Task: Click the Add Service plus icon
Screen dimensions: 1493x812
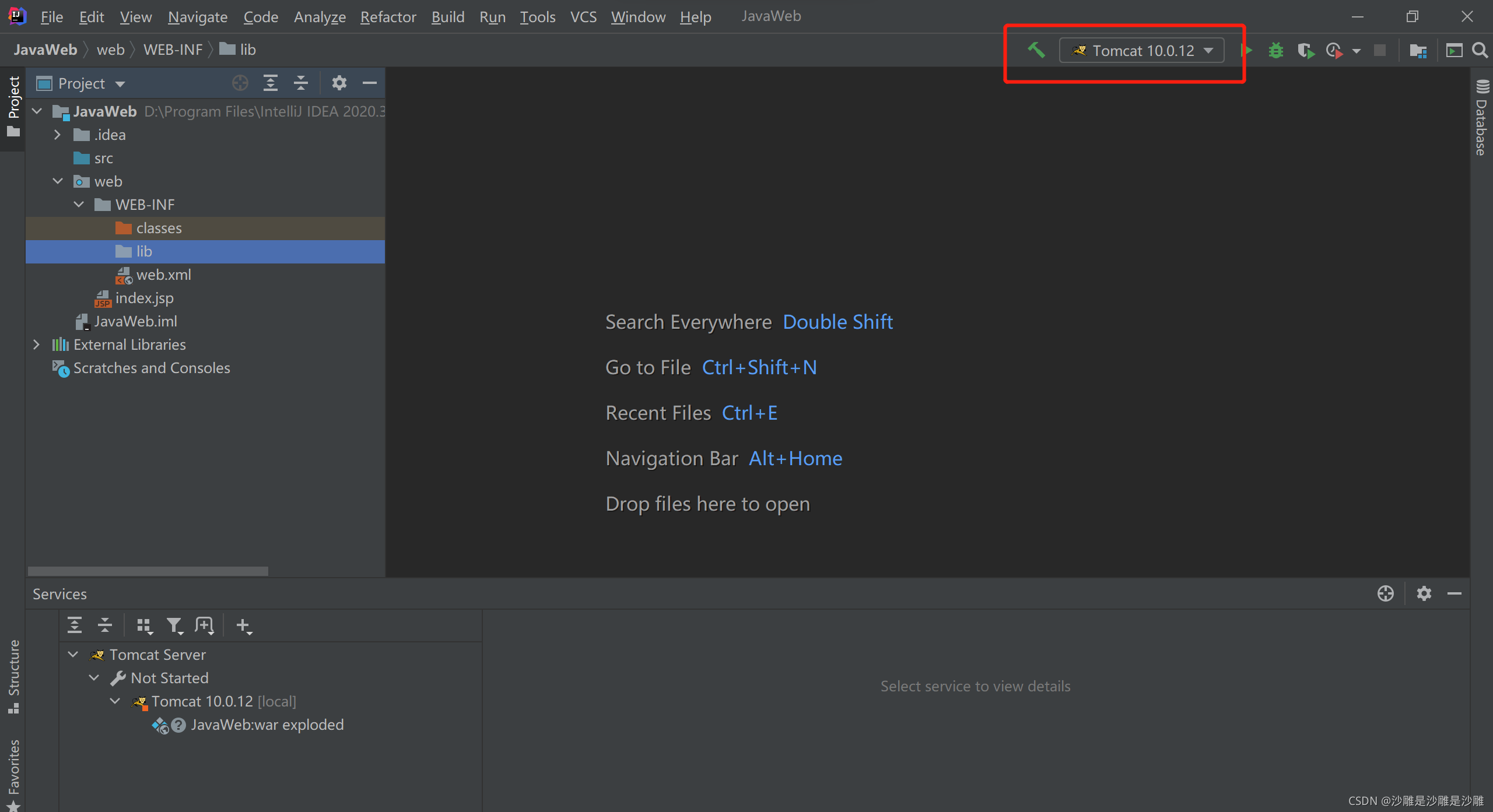Action: pyautogui.click(x=243, y=625)
